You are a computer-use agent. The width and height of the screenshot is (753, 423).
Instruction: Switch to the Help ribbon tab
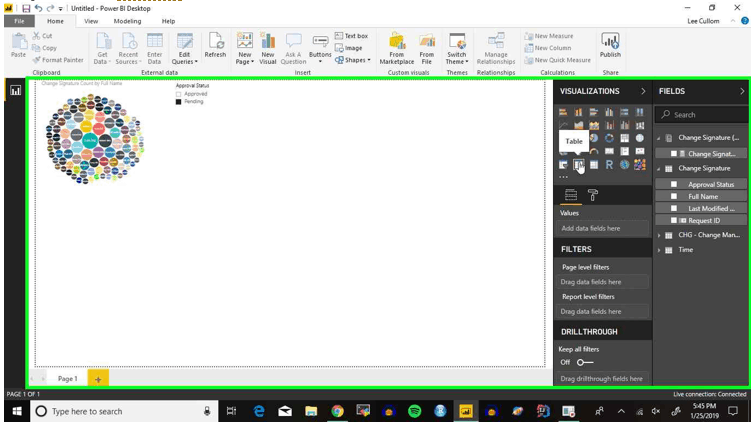point(168,21)
